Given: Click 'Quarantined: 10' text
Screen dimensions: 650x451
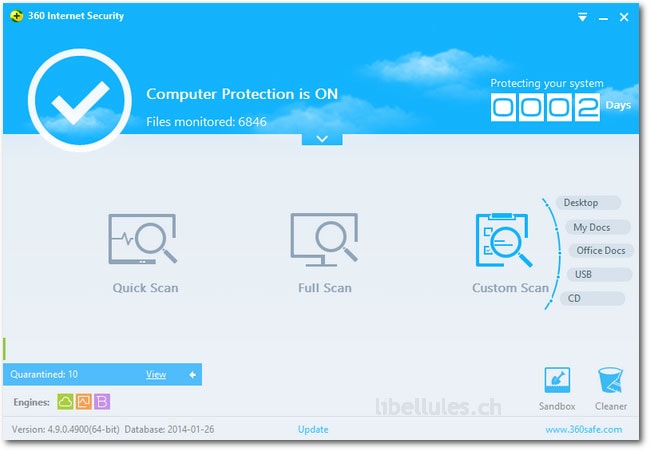Looking at the screenshot, I should pyautogui.click(x=44, y=374).
